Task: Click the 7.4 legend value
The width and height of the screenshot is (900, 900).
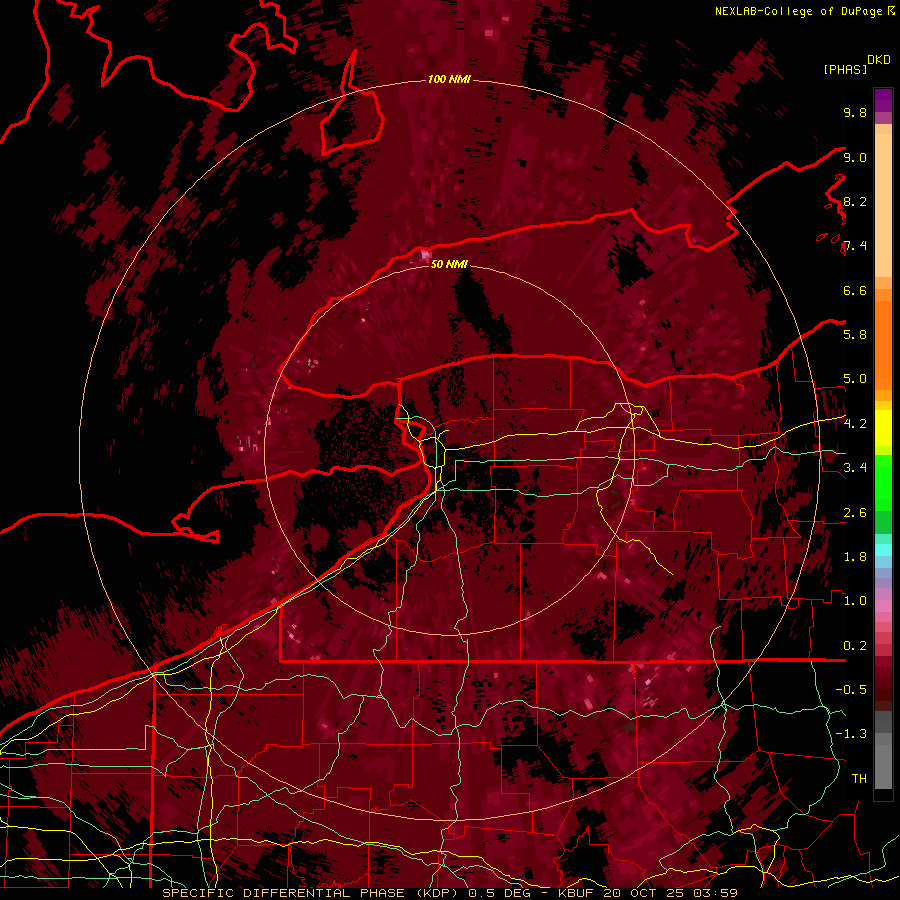Action: pos(855,246)
